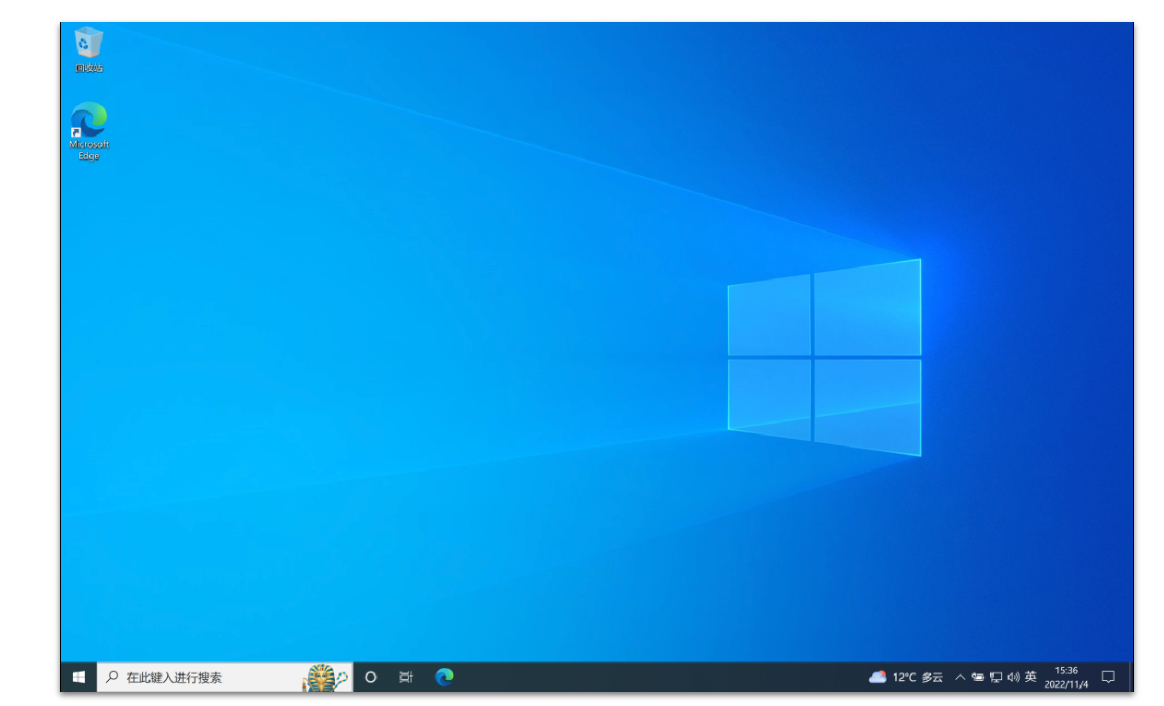Open the 12°C weather widget
Image resolution: width=1164 pixels, height=706 pixels.
(x=906, y=677)
